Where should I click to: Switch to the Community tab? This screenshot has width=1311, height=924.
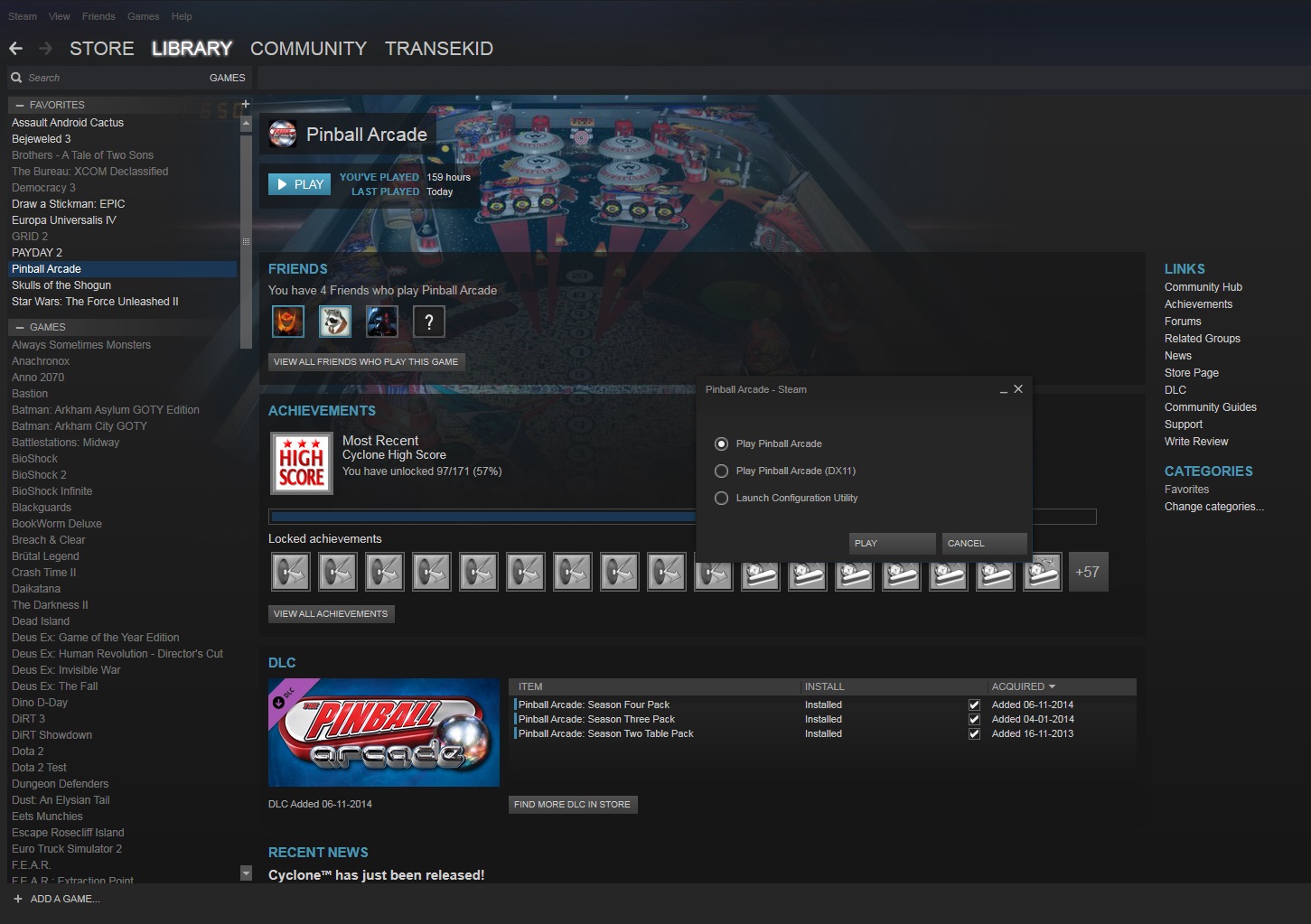[309, 49]
